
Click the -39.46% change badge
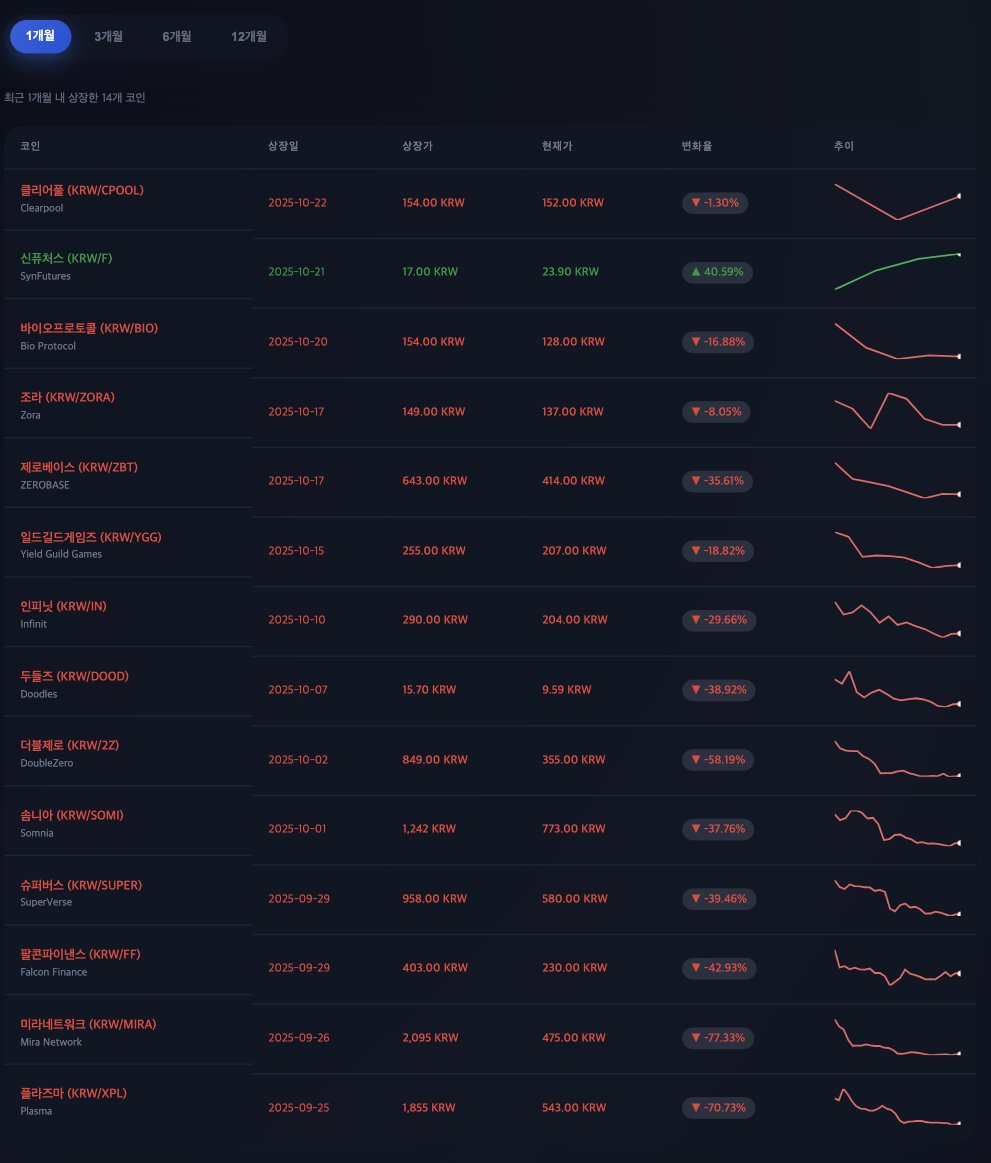[719, 898]
